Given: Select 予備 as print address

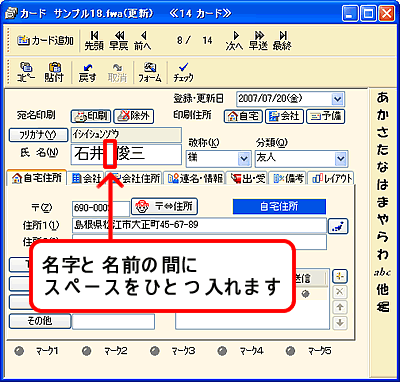Looking at the screenshot, I should coord(325,116).
